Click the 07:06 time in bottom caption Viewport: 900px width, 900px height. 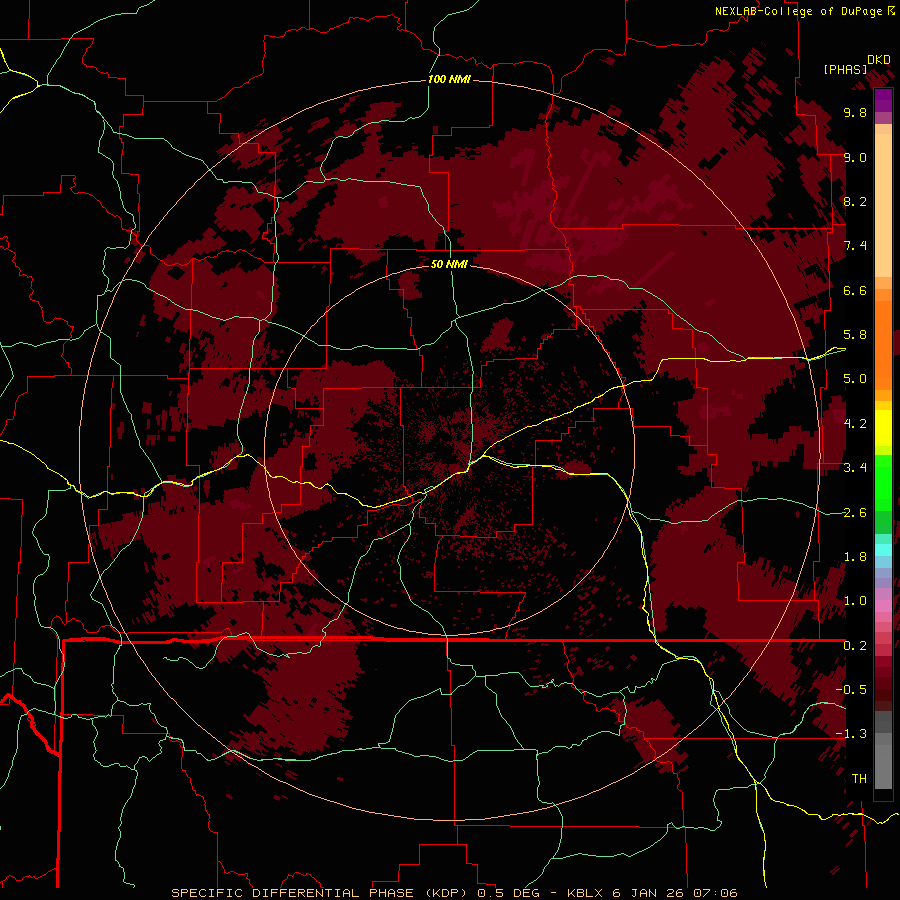[715, 893]
